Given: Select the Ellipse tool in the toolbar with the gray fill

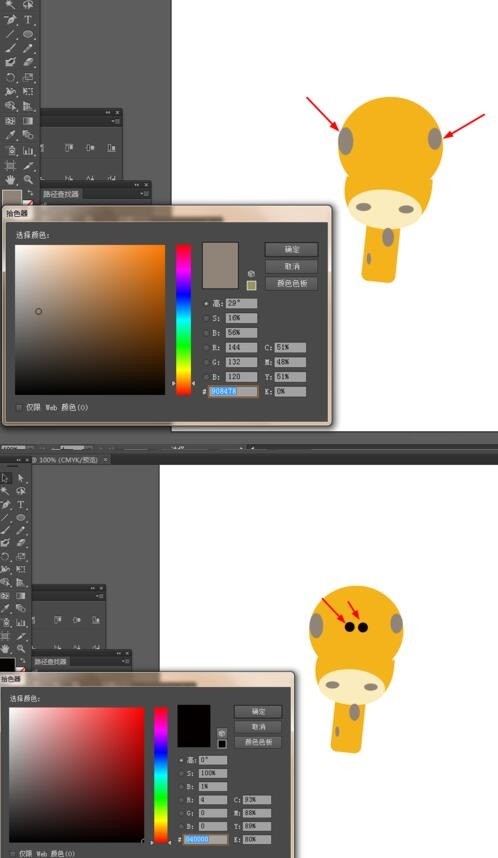Looking at the screenshot, I should (x=28, y=34).
